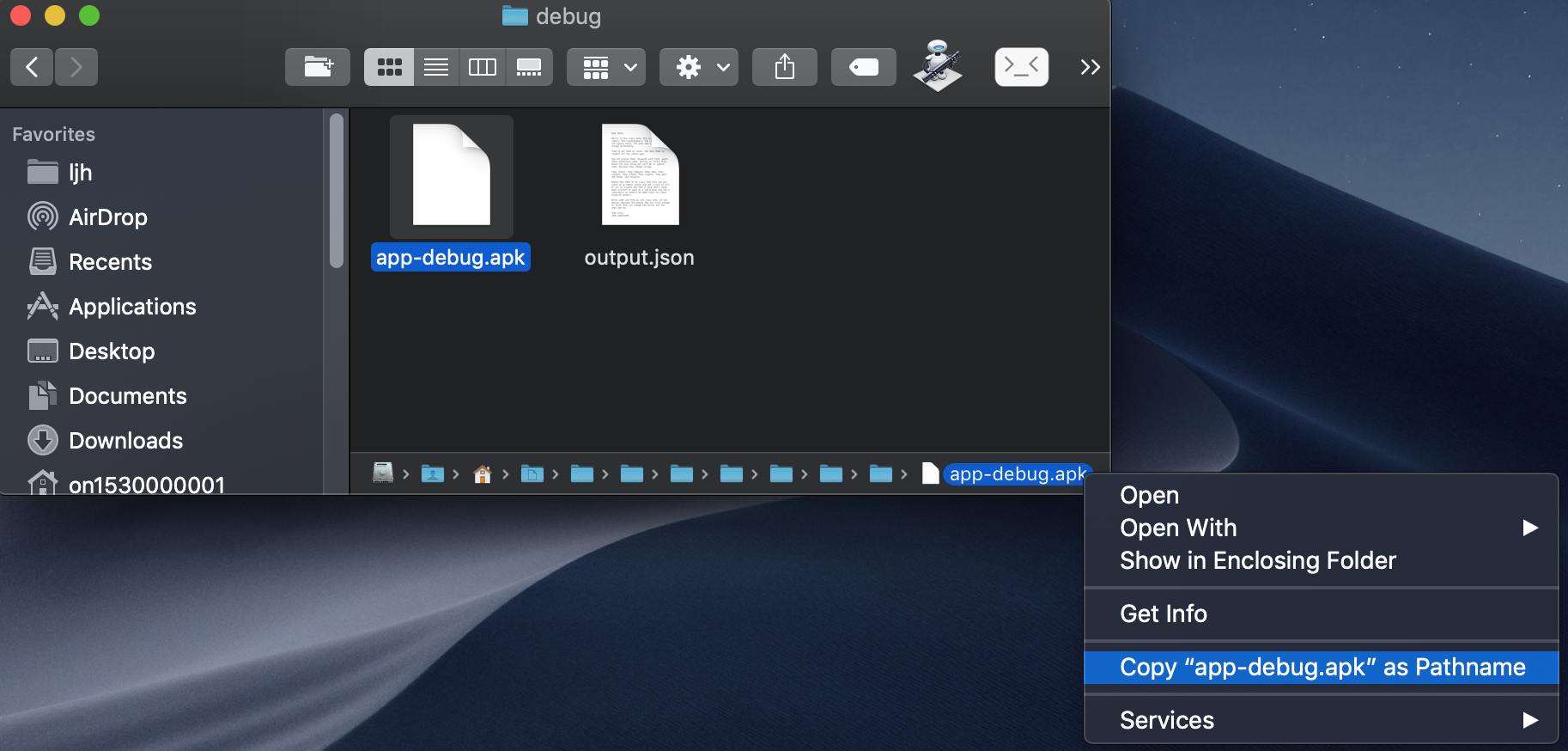Switch to gallery view
1568x751 pixels.
pyautogui.click(x=529, y=67)
